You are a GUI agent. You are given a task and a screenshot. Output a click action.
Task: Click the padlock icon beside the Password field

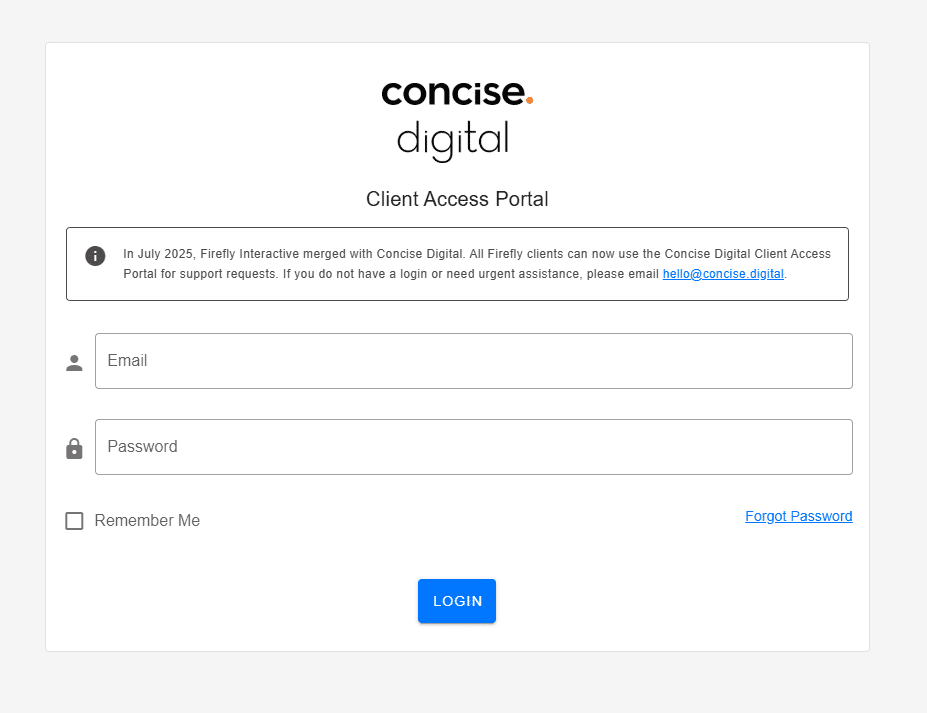[x=74, y=449]
